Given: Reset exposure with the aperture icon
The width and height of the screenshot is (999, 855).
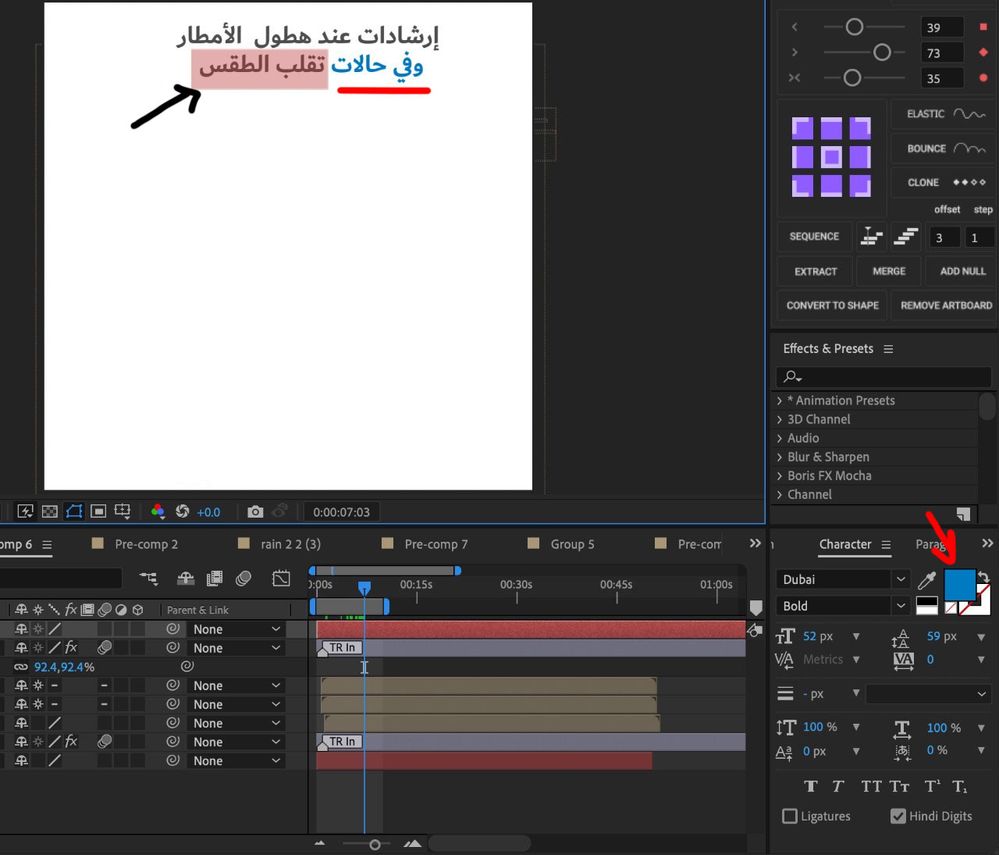Looking at the screenshot, I should click(x=182, y=512).
